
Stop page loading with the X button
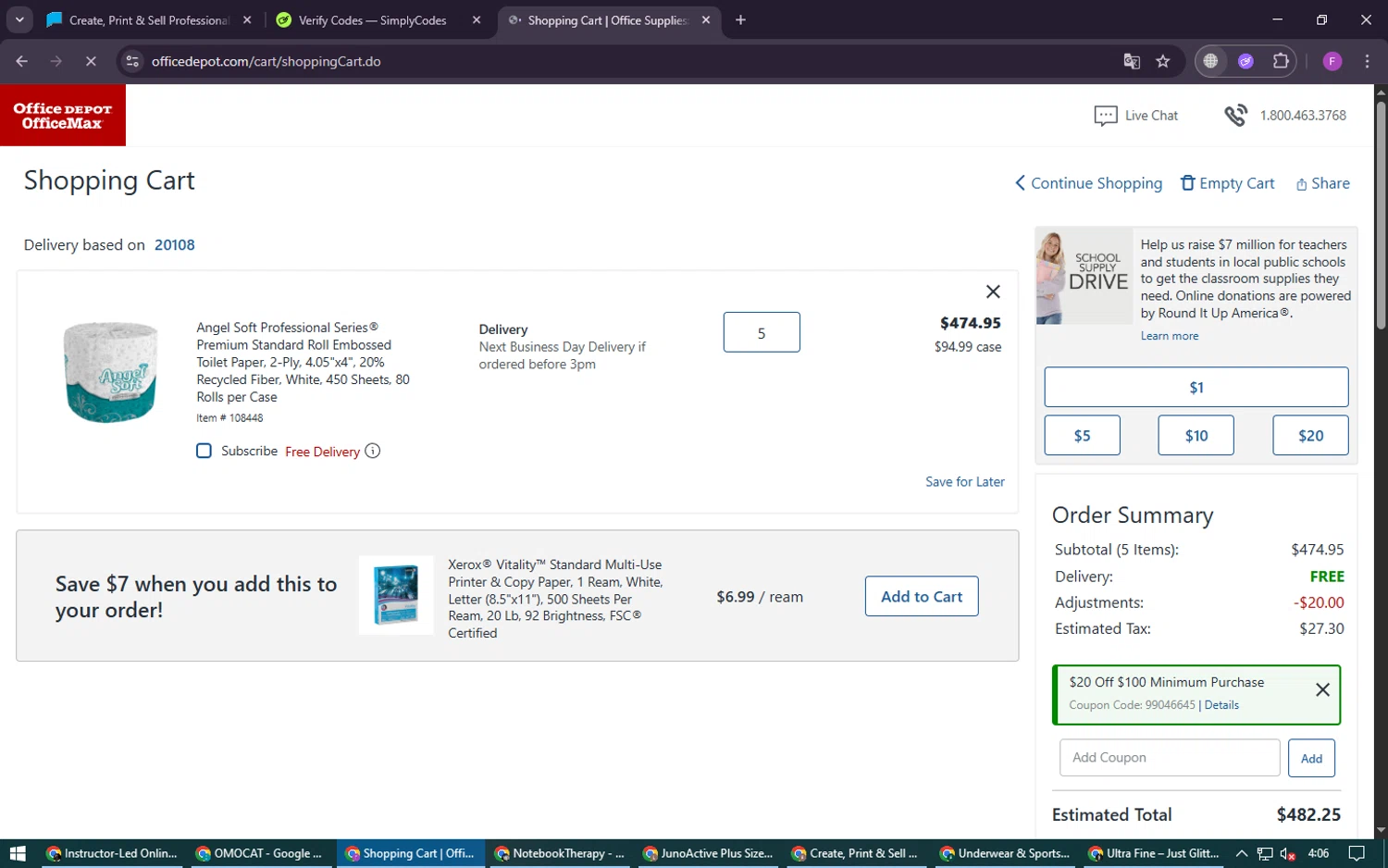pyautogui.click(x=91, y=61)
